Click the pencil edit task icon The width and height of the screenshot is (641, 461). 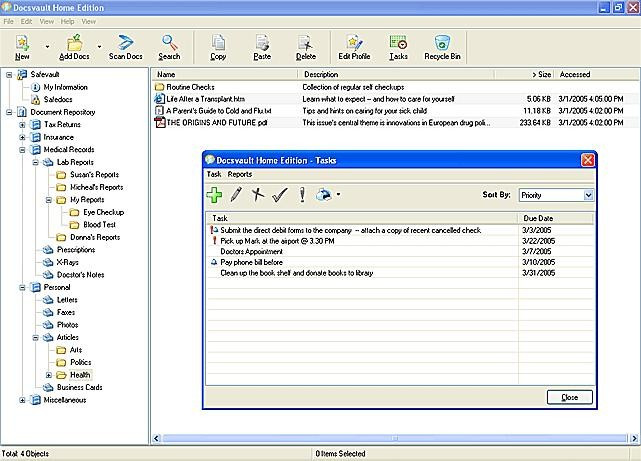236,195
